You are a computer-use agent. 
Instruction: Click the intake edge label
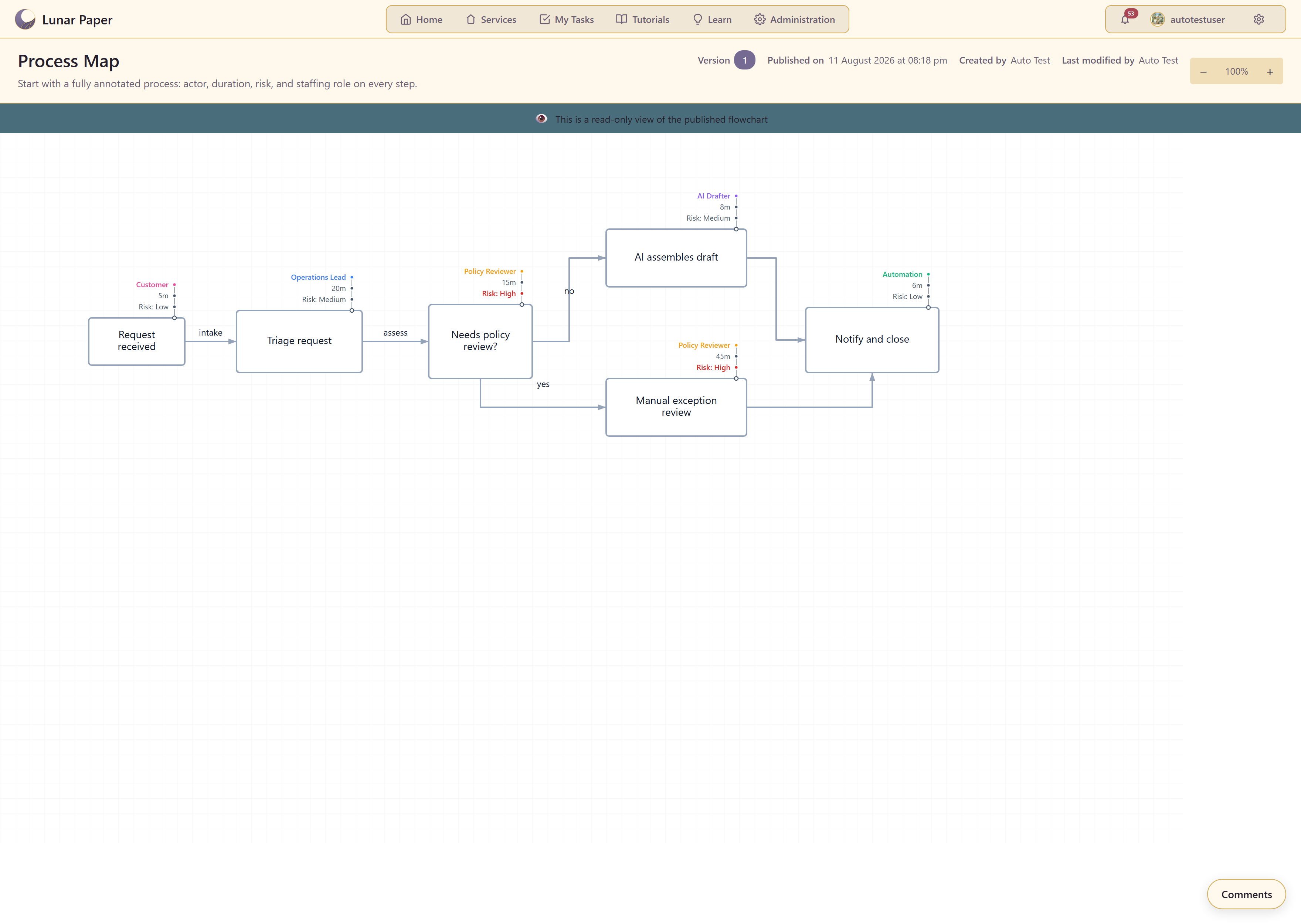pyautogui.click(x=210, y=332)
